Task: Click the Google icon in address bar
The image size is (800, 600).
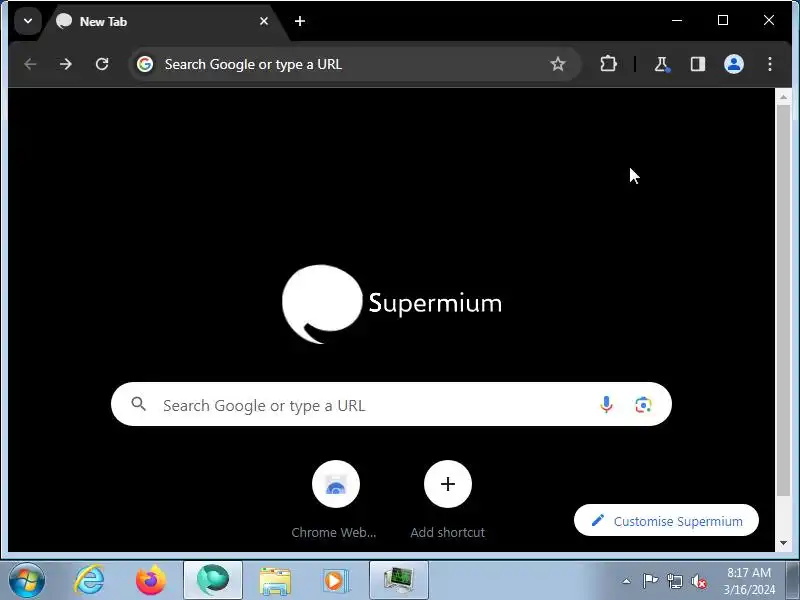Action: [145, 64]
